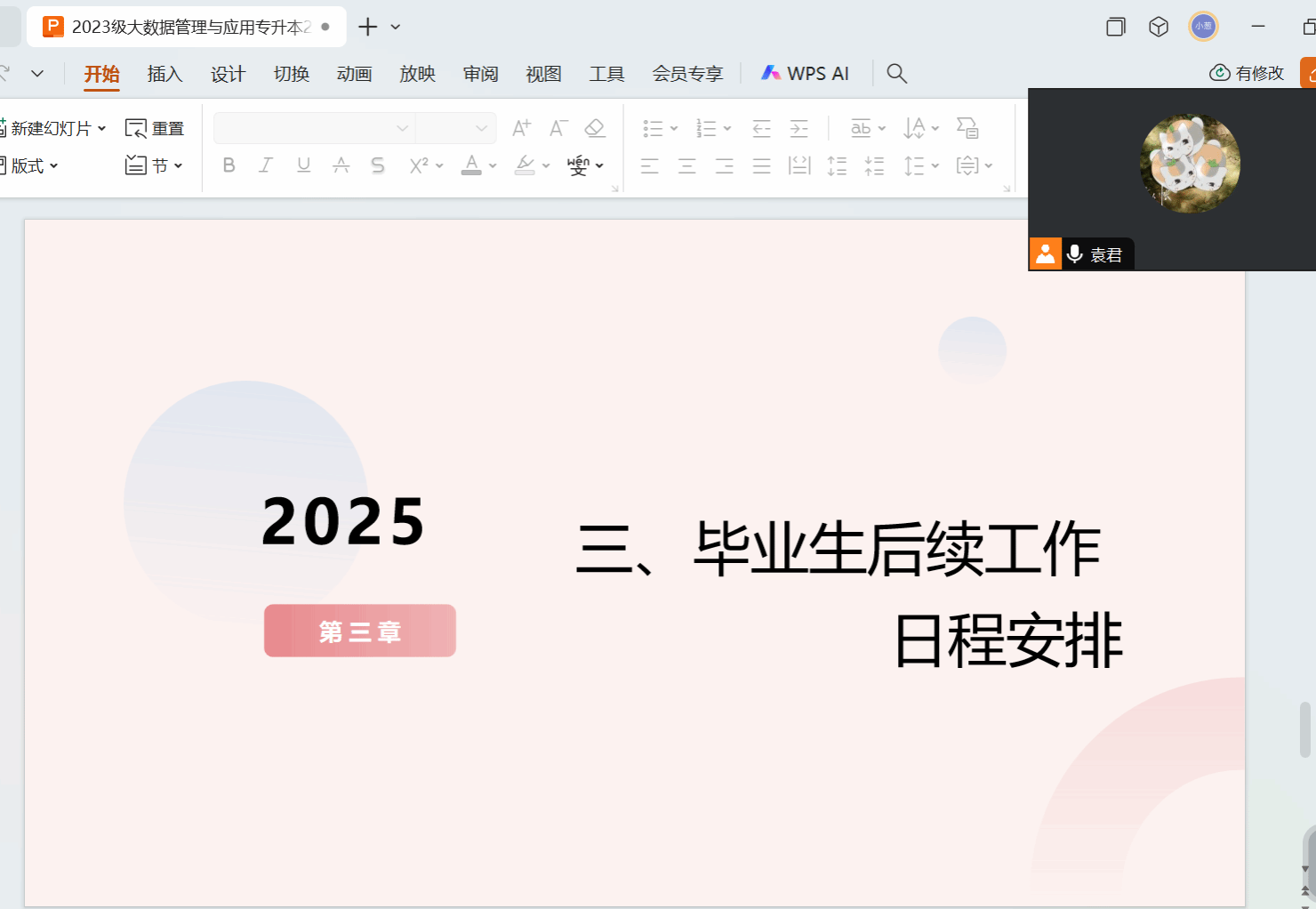Expand the bullet list dropdown

tap(674, 128)
